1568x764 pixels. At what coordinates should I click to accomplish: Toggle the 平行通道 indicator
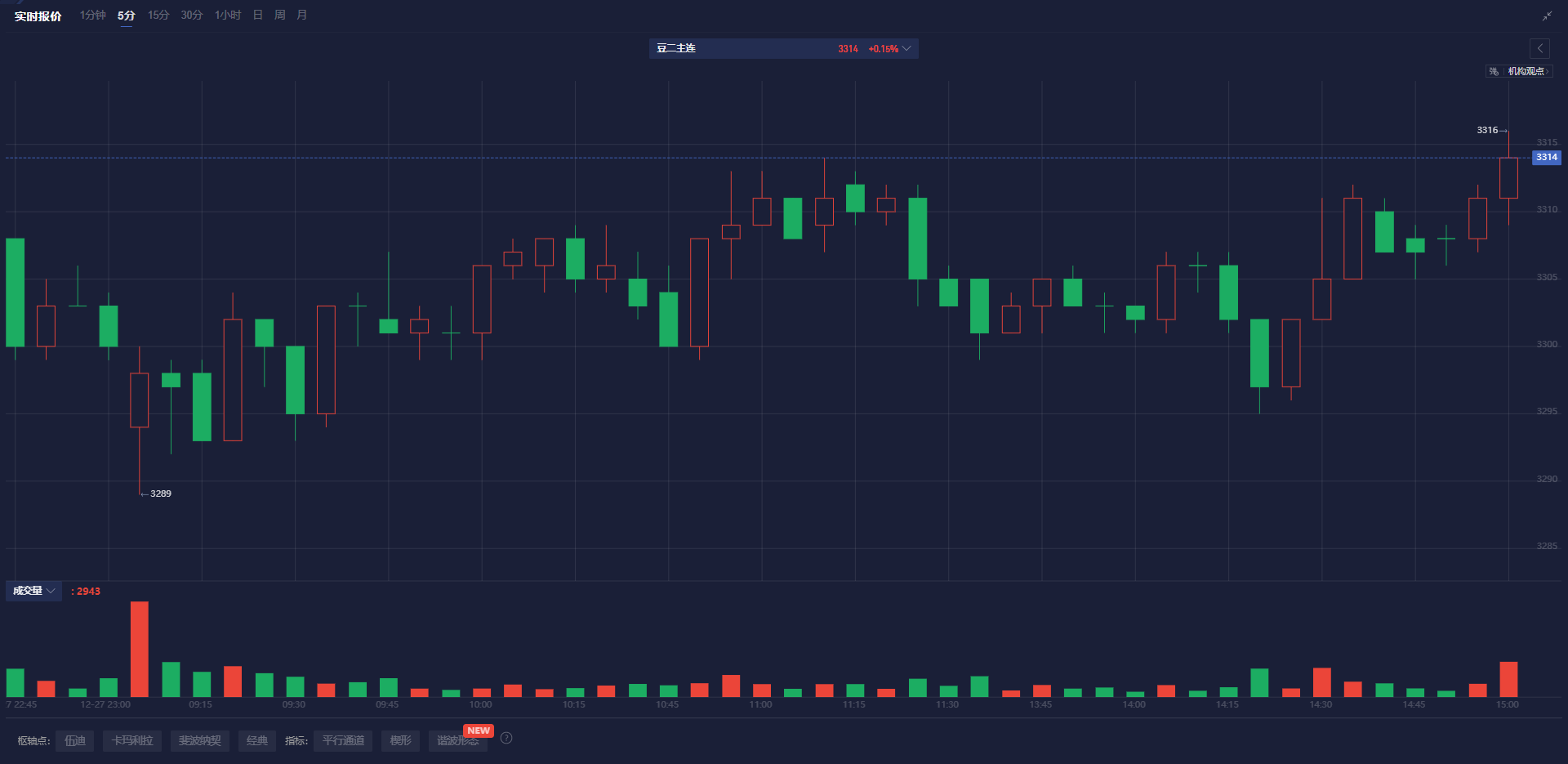344,741
